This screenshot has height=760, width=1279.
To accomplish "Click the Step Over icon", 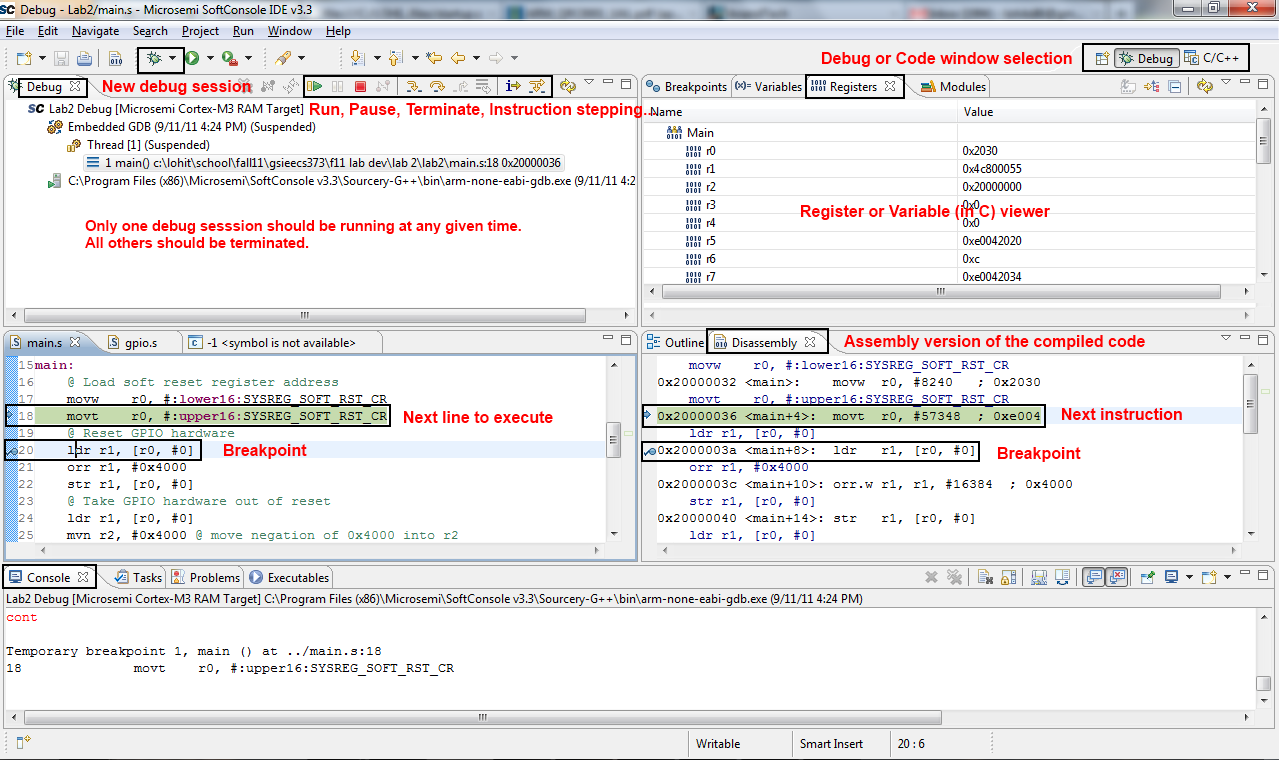I will pyautogui.click(x=437, y=86).
